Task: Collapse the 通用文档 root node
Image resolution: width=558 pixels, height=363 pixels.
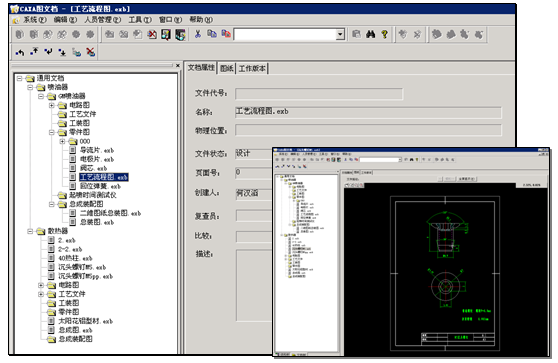Action: point(20,78)
